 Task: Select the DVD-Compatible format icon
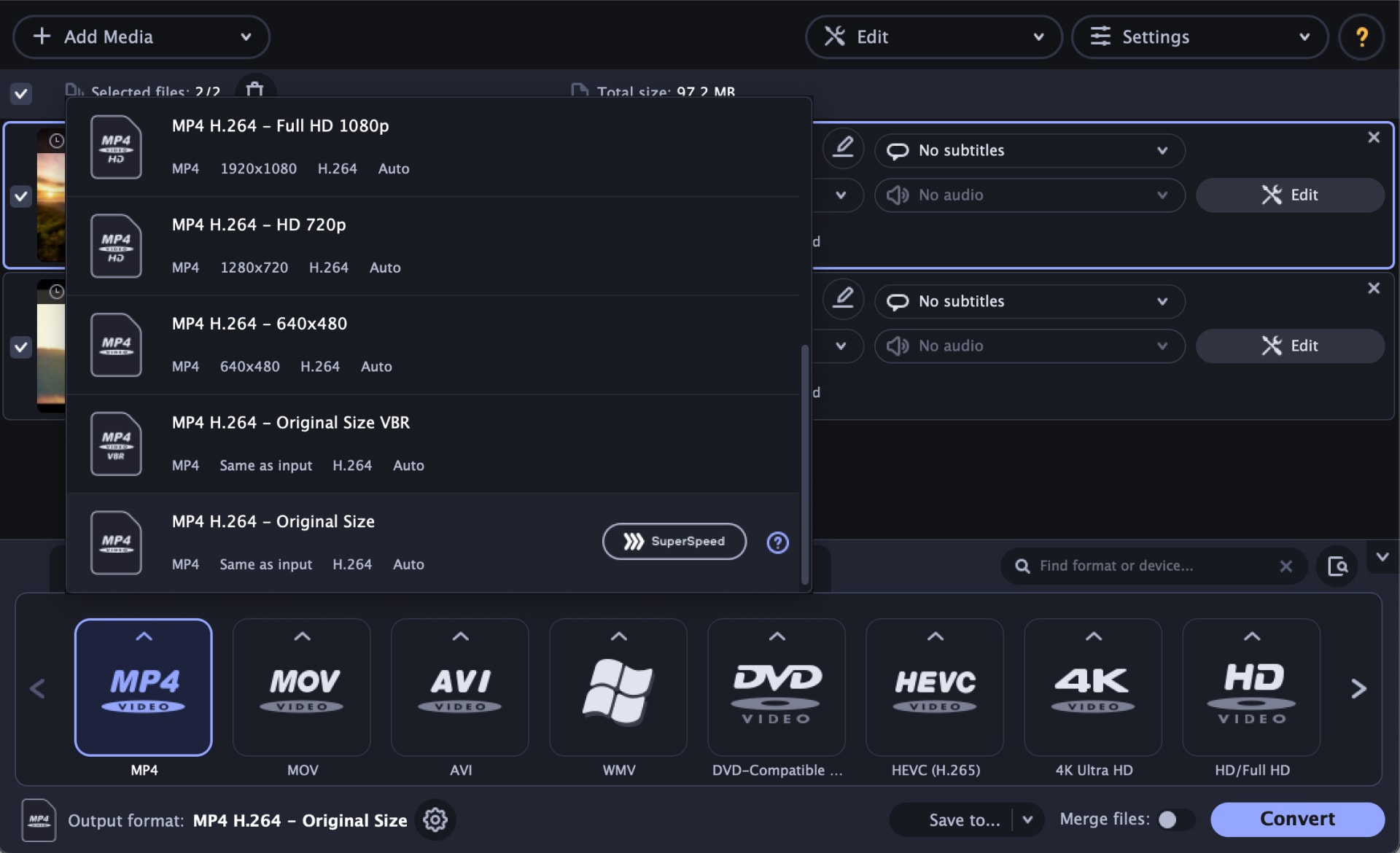click(776, 686)
